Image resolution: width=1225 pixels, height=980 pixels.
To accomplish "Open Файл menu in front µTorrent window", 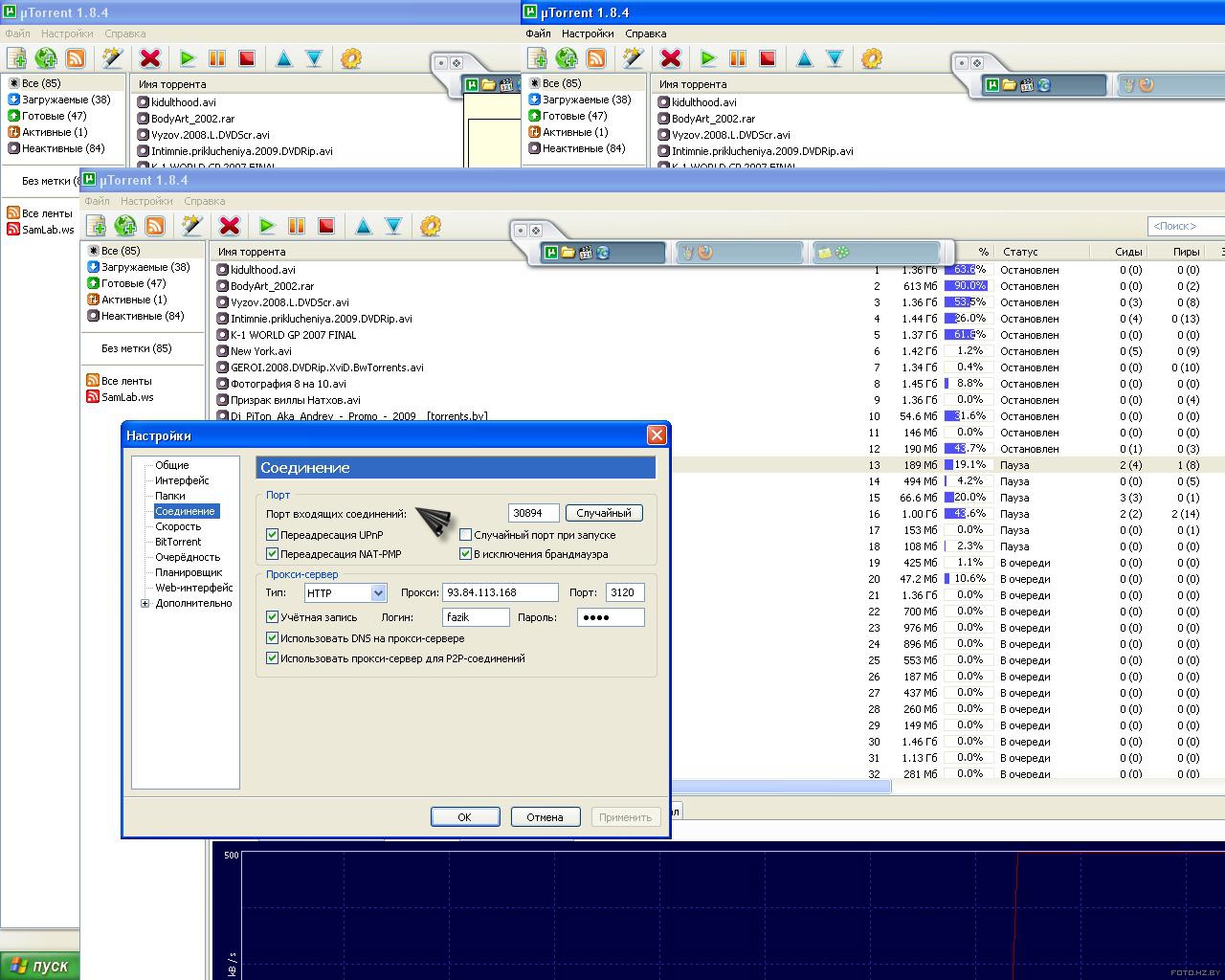I will point(97,201).
